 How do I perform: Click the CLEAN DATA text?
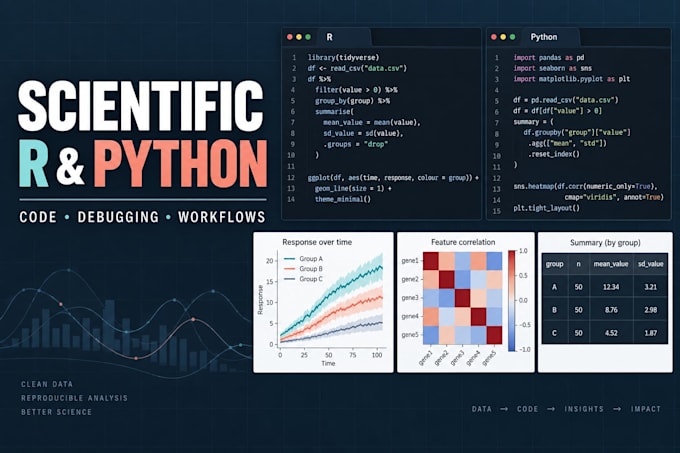[47, 384]
